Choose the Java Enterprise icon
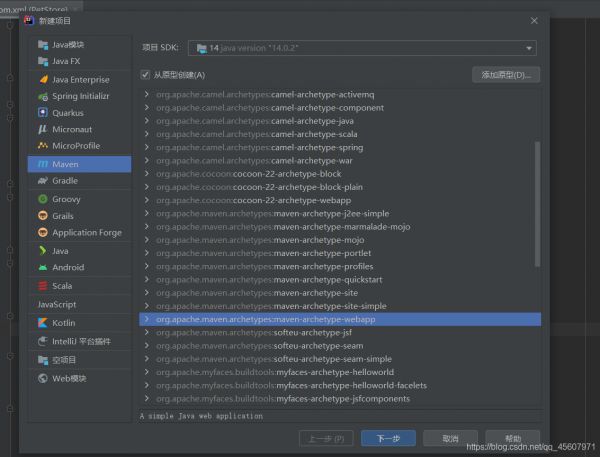600x457 pixels. coord(43,80)
